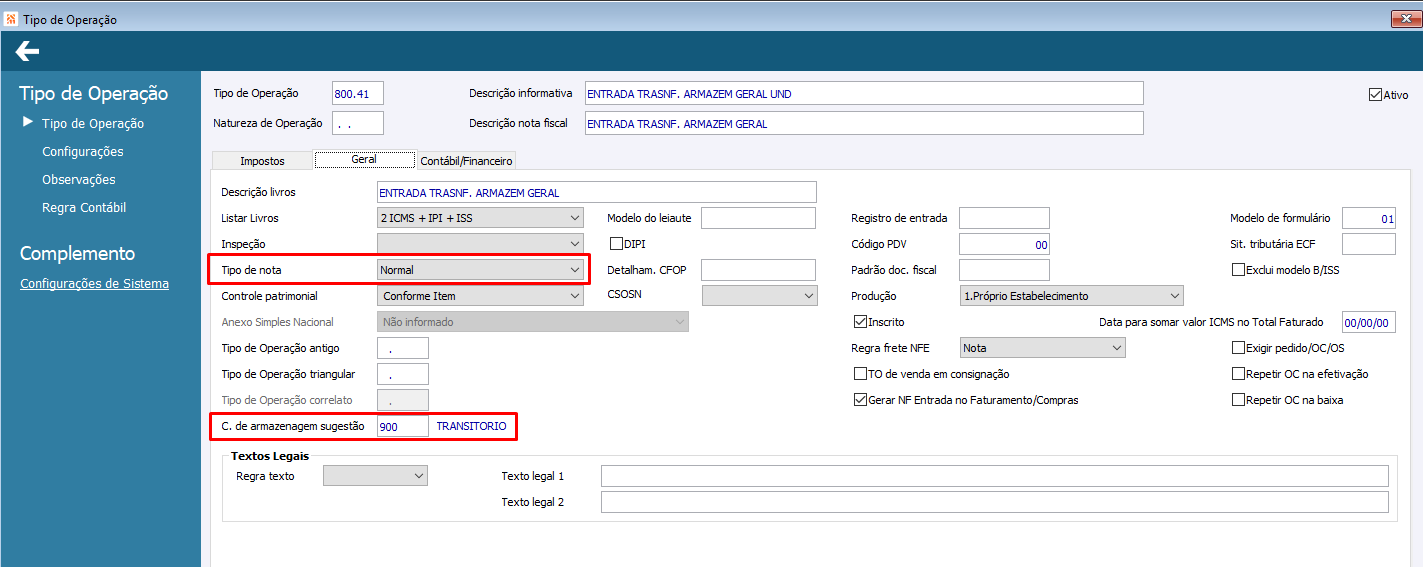This screenshot has width=1423, height=567.
Task: Click the Modelo de formulário field
Action: (x=1369, y=218)
